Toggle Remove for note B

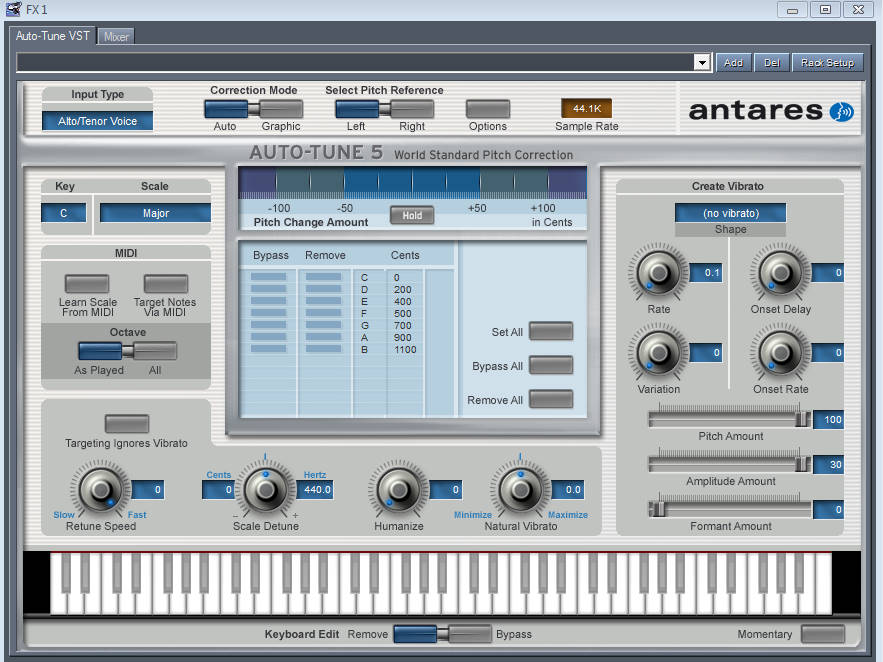tap(323, 349)
